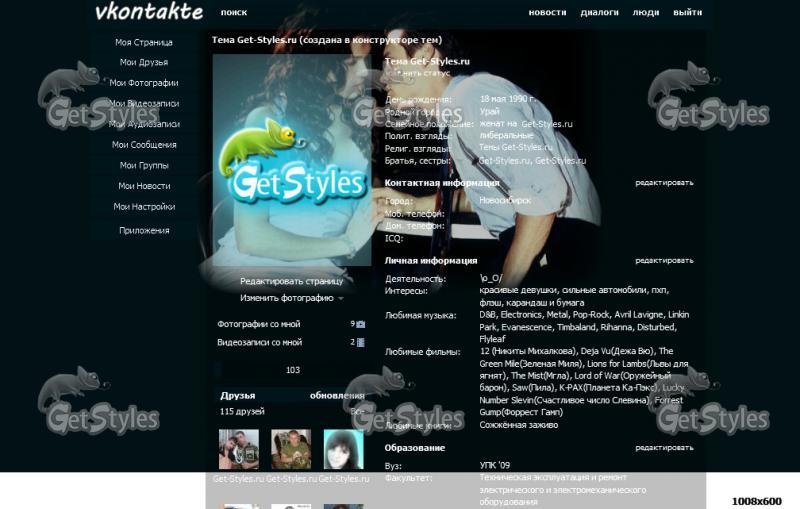The height and width of the screenshot is (509, 800).
Task: Click the GetStyles profile photo
Action: point(292,160)
